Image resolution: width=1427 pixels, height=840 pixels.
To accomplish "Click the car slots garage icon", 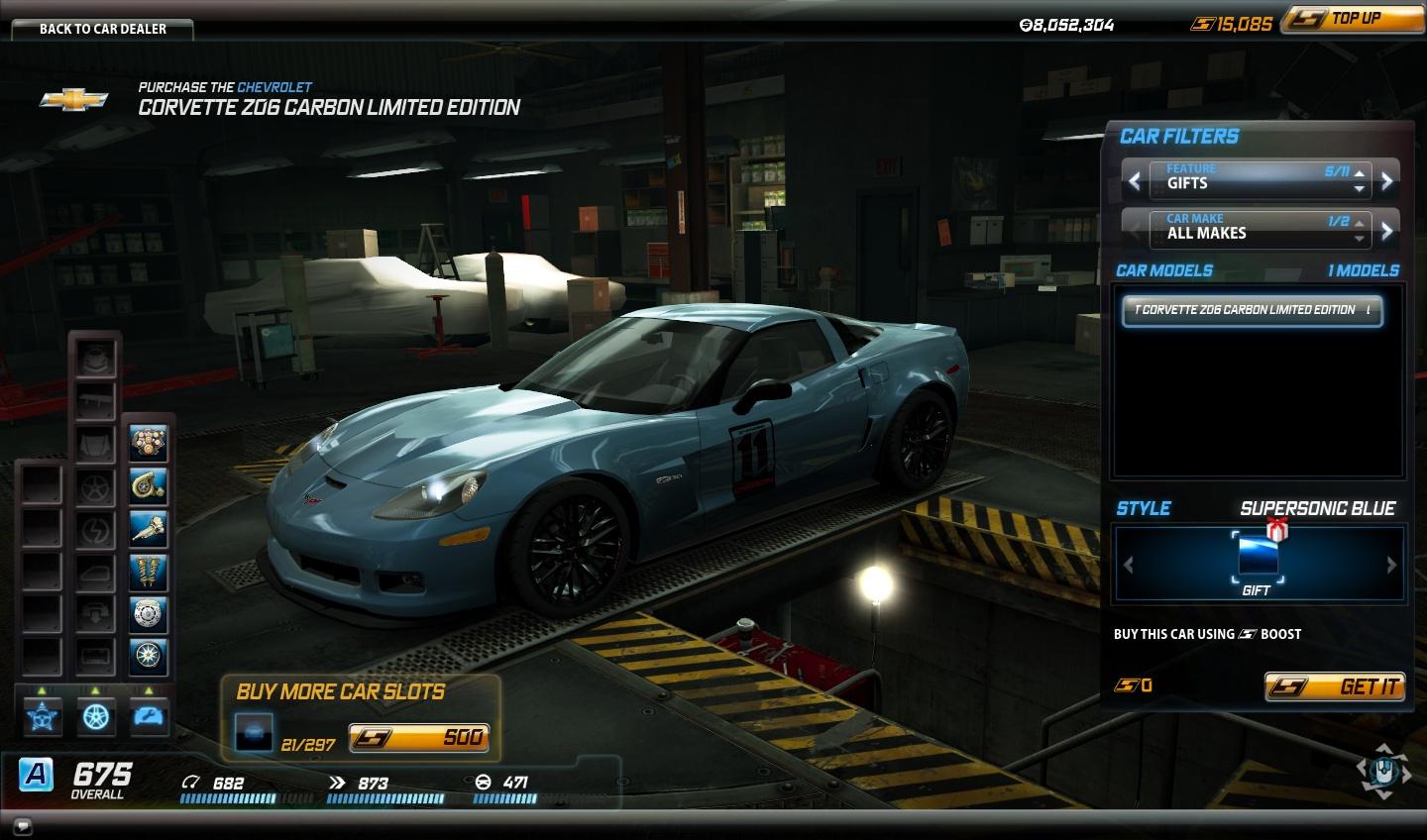I will click(x=254, y=733).
